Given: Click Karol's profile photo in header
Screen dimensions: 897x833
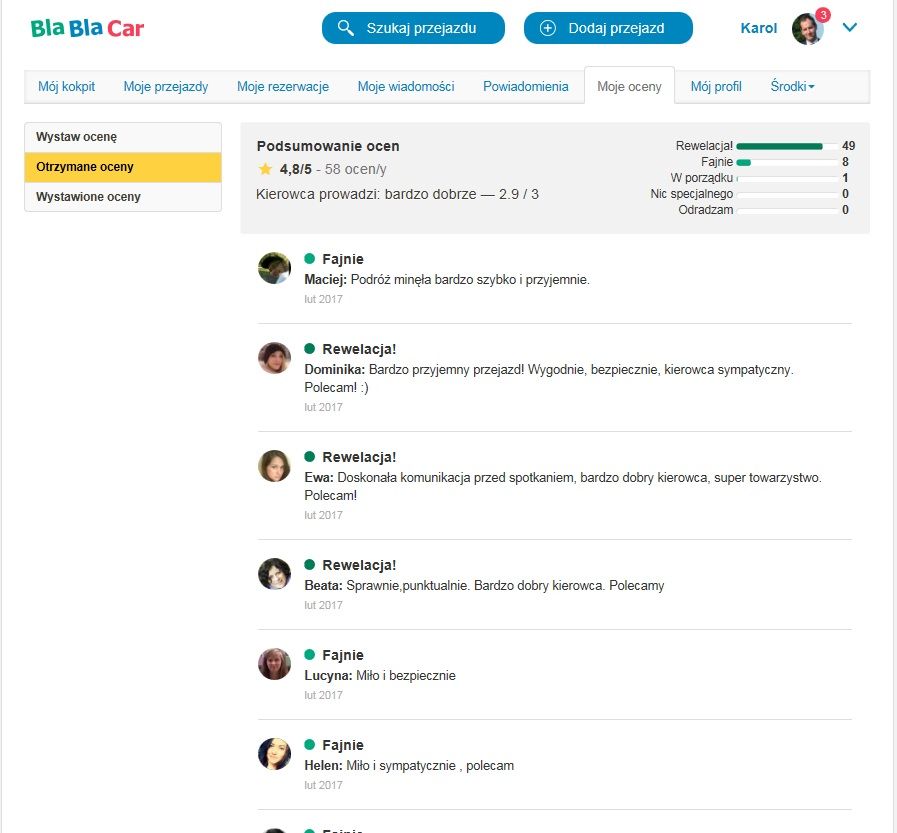Looking at the screenshot, I should (807, 29).
